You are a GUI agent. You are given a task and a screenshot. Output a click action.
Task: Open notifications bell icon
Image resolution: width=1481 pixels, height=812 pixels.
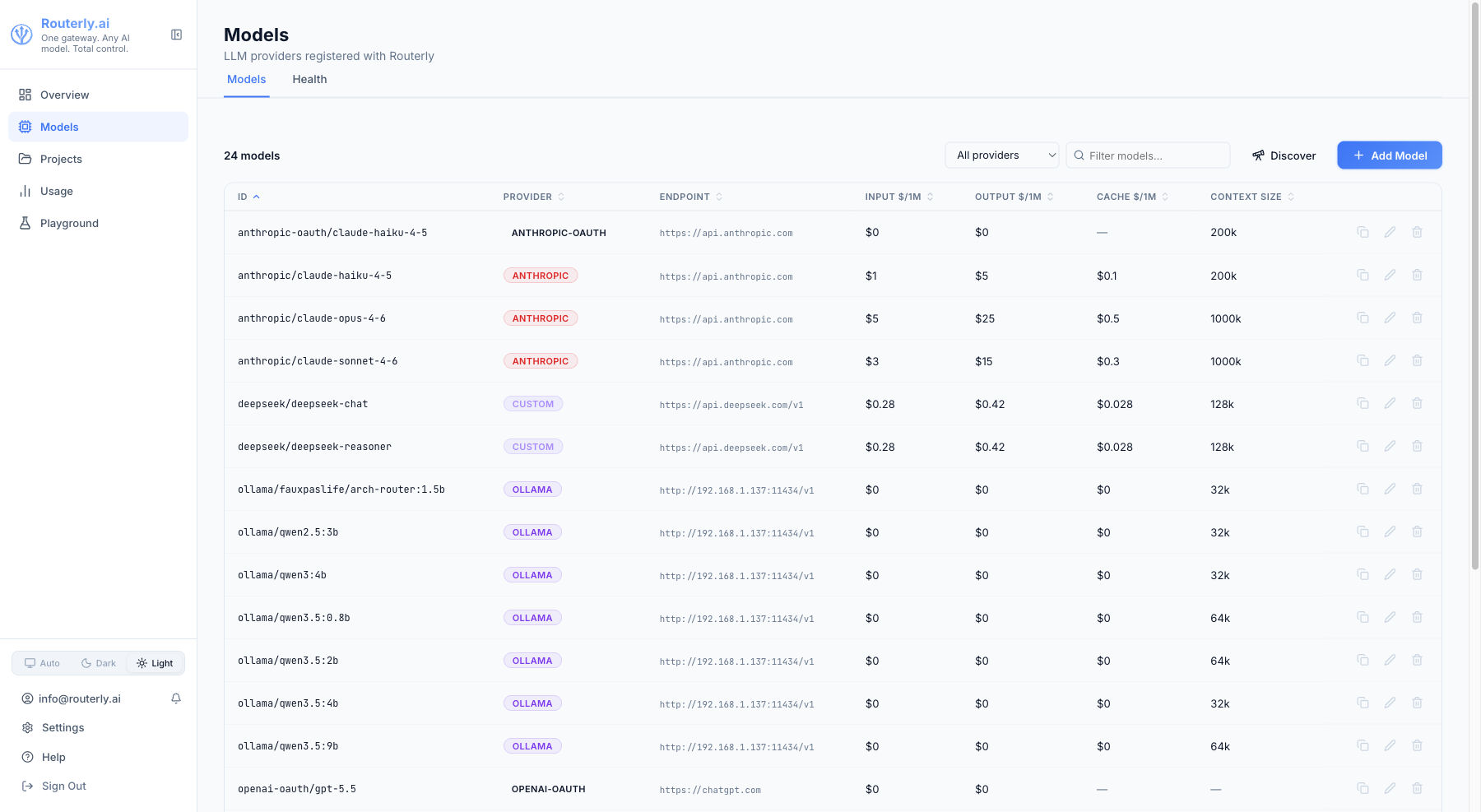coord(176,698)
